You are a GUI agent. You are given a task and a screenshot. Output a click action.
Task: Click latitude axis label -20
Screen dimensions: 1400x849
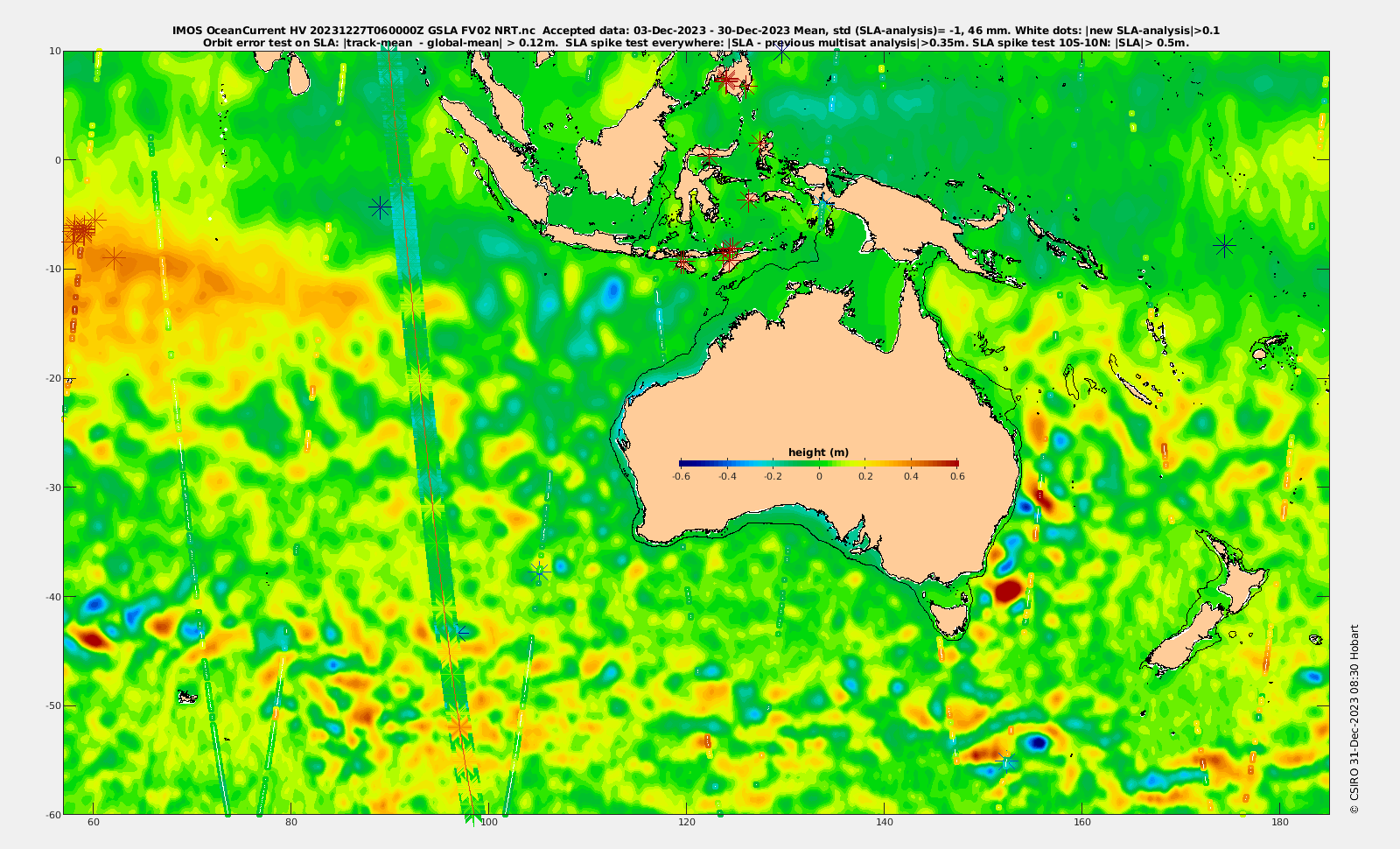click(52, 378)
